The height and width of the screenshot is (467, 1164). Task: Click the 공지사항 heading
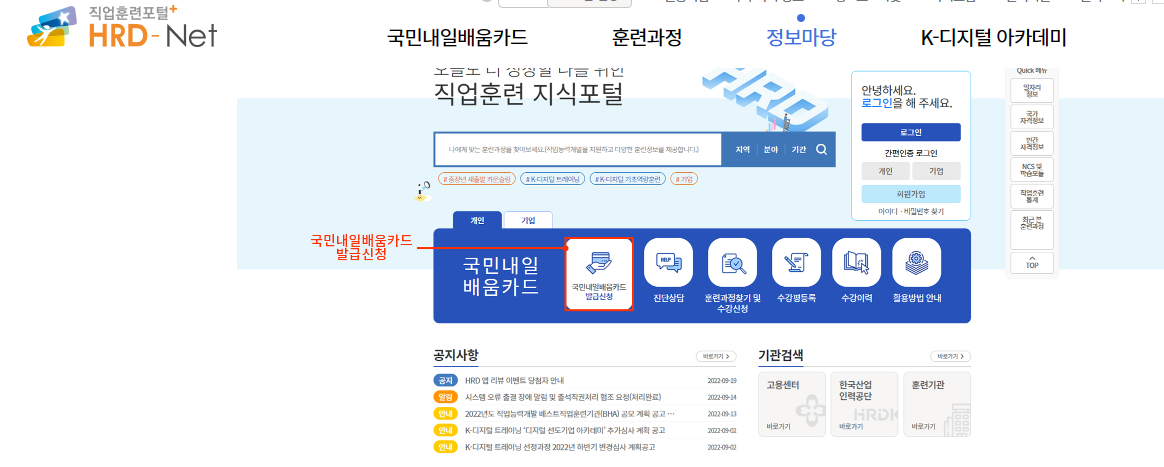pyautogui.click(x=457, y=355)
